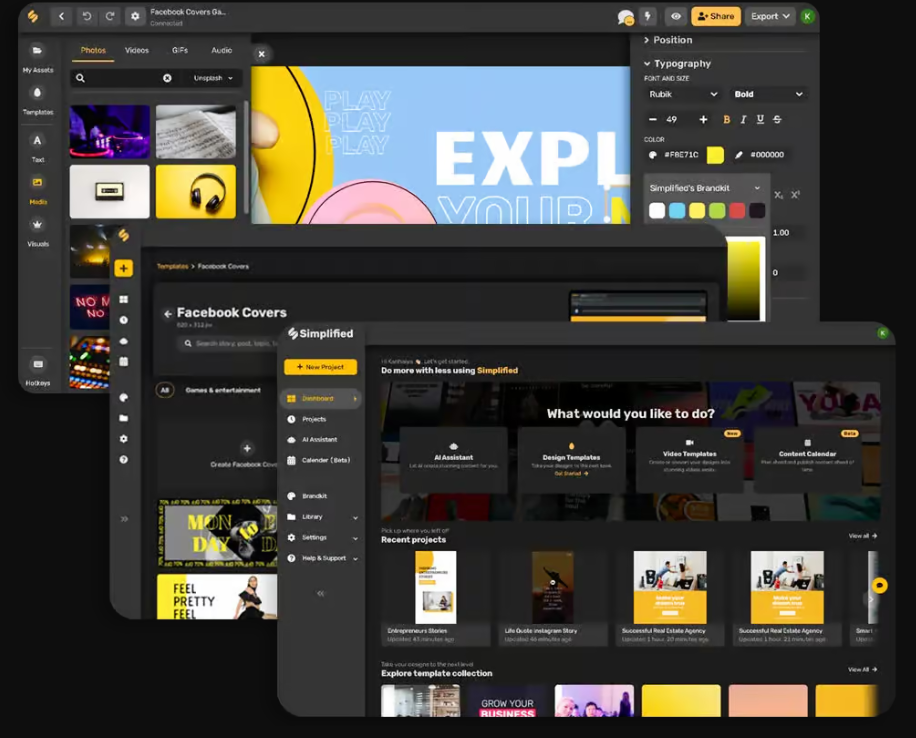Open My Assets panel

tap(37, 58)
